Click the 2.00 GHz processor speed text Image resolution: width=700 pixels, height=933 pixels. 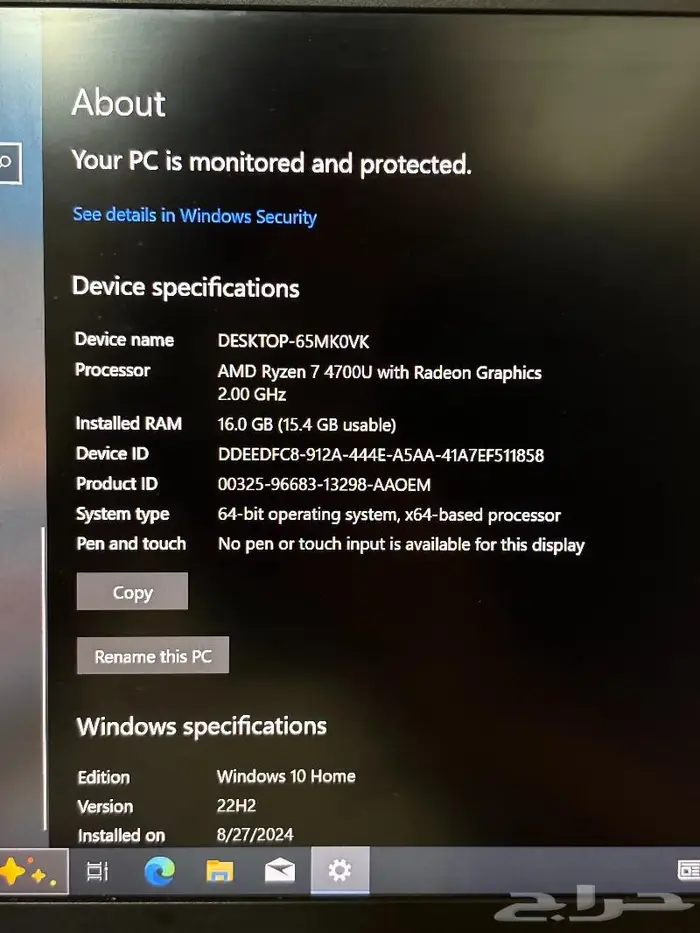click(x=252, y=394)
